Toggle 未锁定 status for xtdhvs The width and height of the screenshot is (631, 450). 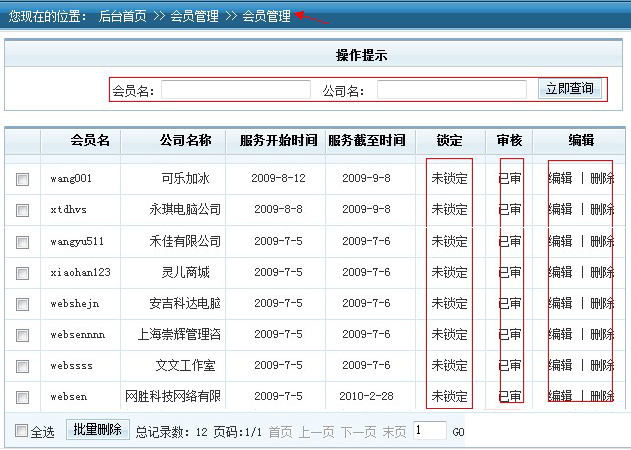tap(450, 209)
